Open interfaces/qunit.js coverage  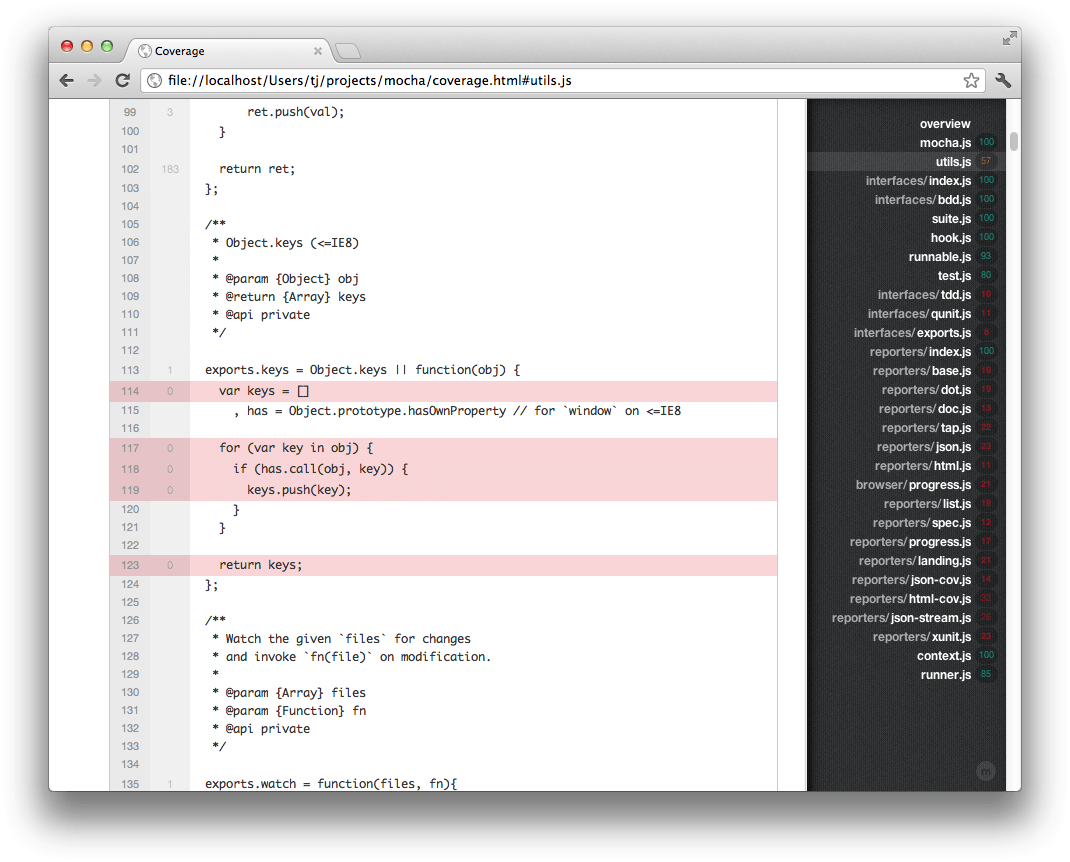click(x=919, y=314)
